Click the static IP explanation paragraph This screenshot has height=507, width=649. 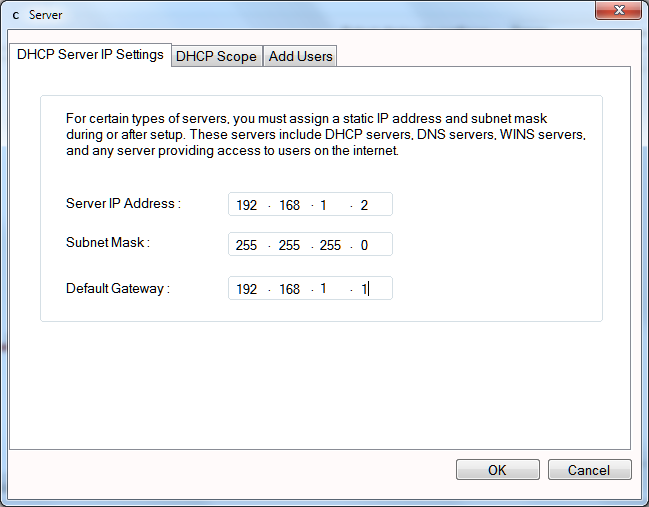point(326,135)
